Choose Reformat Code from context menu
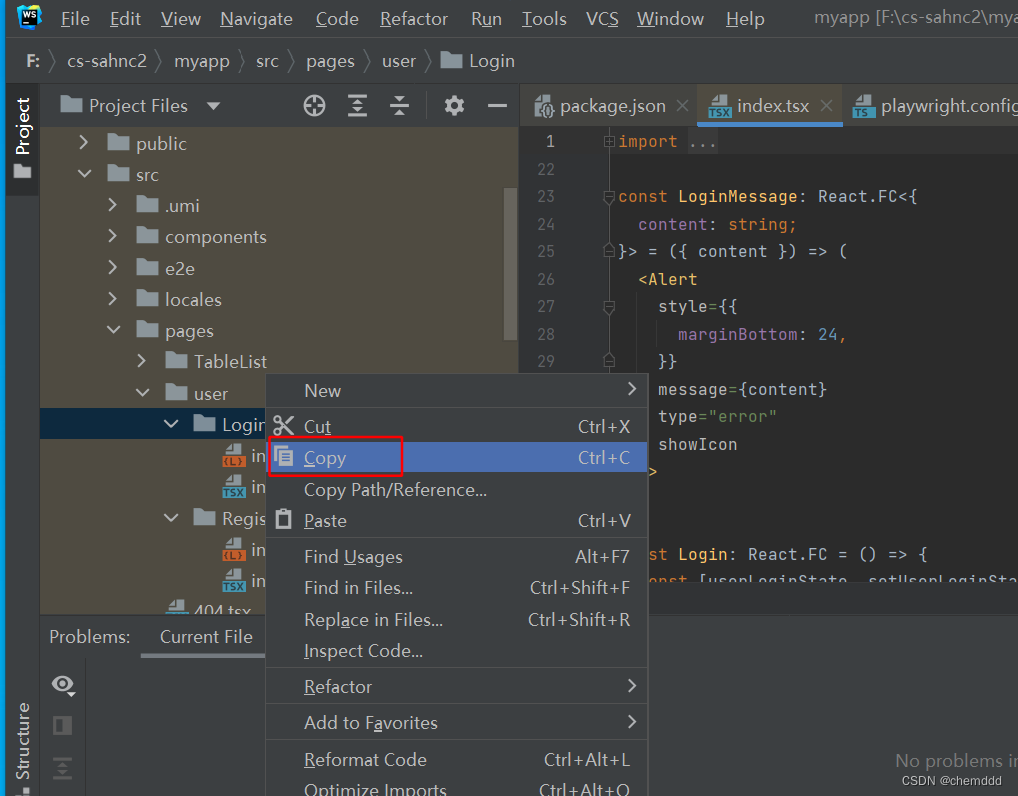 click(456, 759)
